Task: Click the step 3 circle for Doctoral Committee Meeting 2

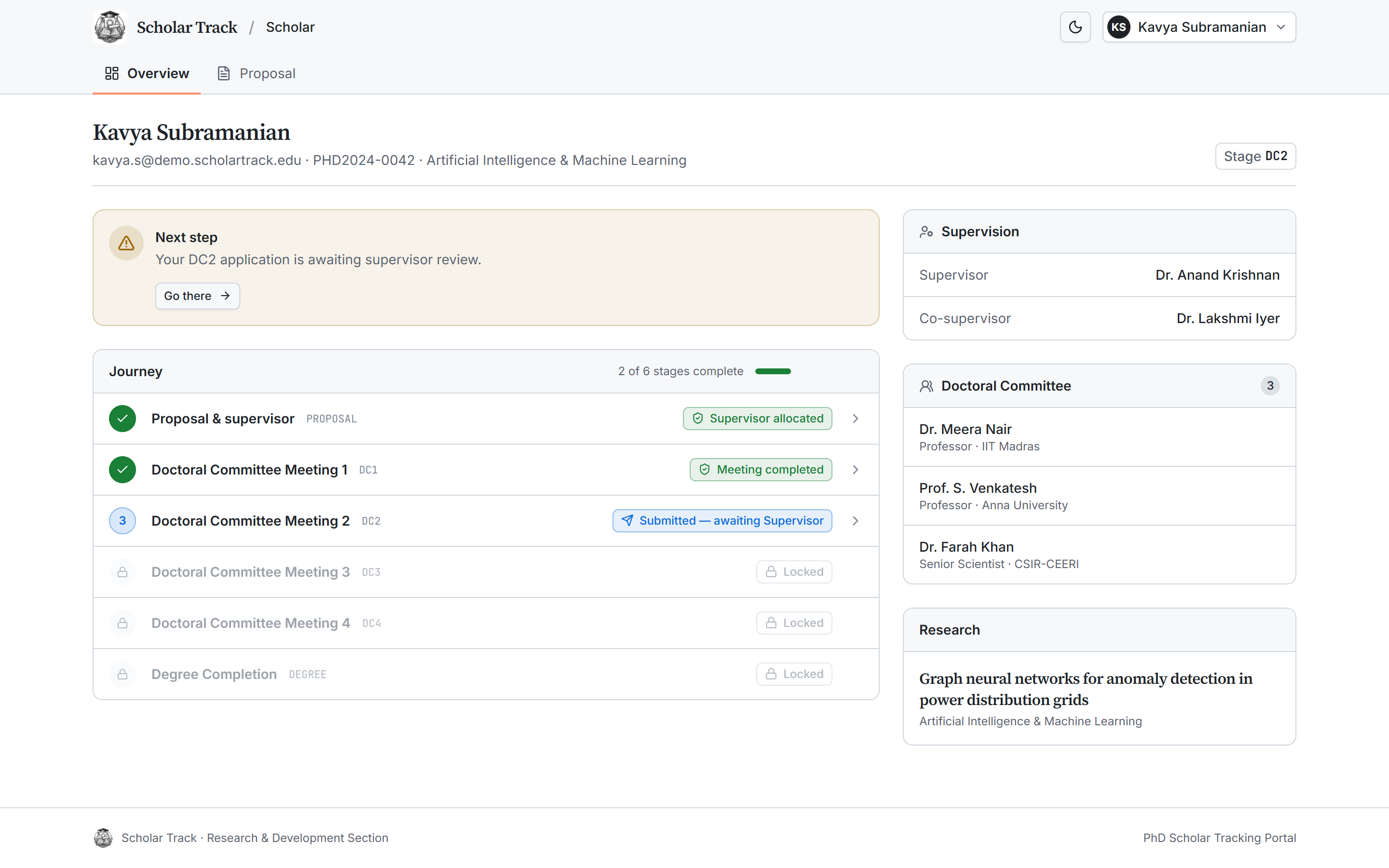Action: pyautogui.click(x=122, y=521)
